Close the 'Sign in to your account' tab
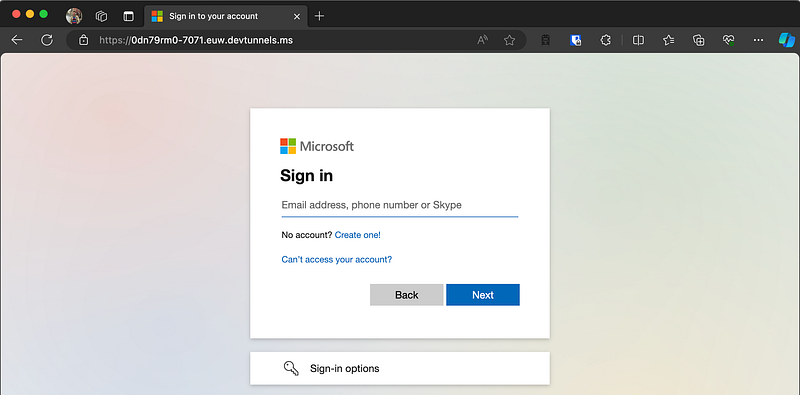Screen dimensions: 800x395 [297, 16]
